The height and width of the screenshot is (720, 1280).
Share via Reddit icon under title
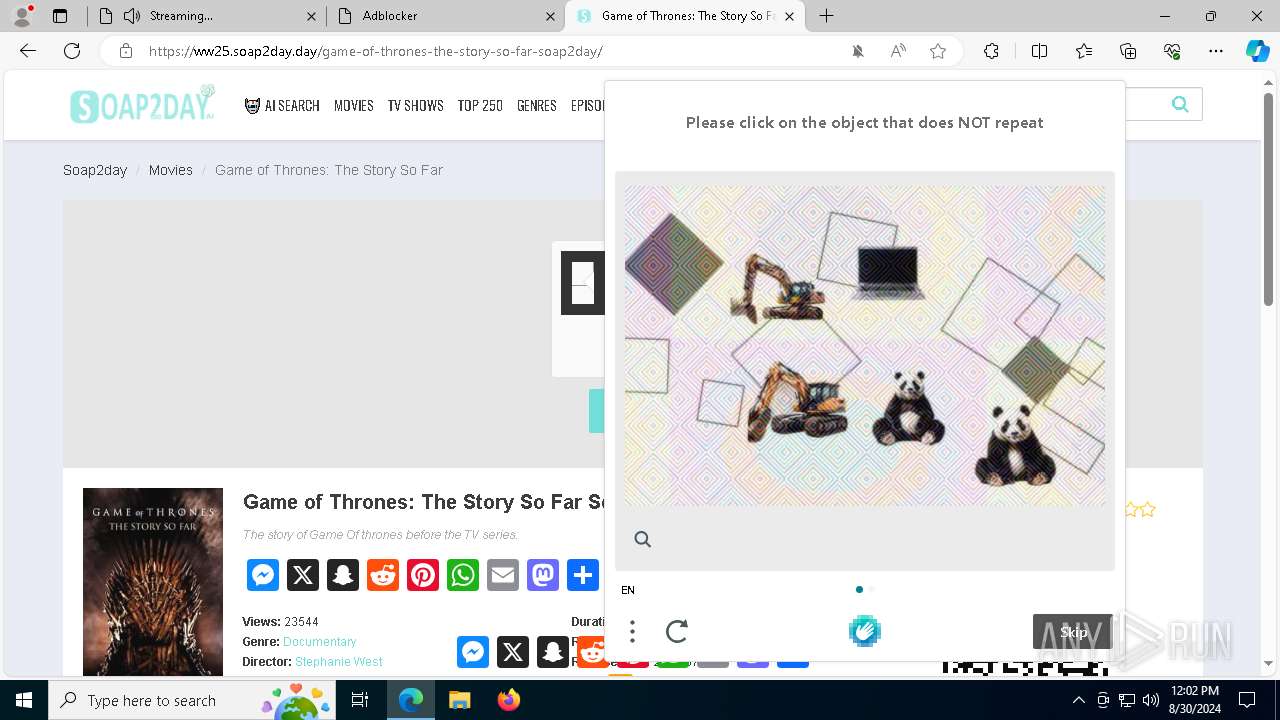click(383, 575)
